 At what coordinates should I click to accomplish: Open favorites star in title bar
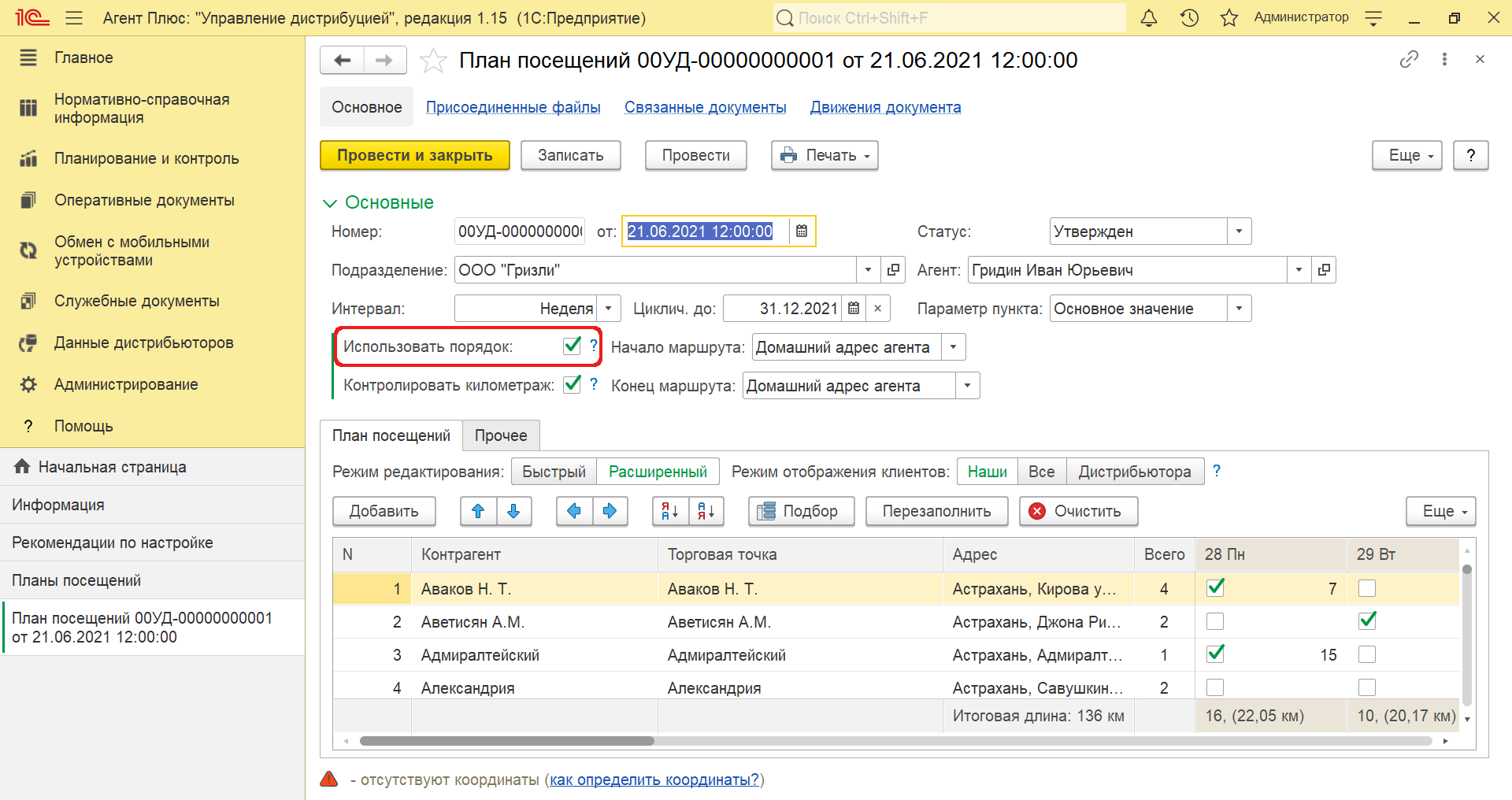(x=1229, y=17)
